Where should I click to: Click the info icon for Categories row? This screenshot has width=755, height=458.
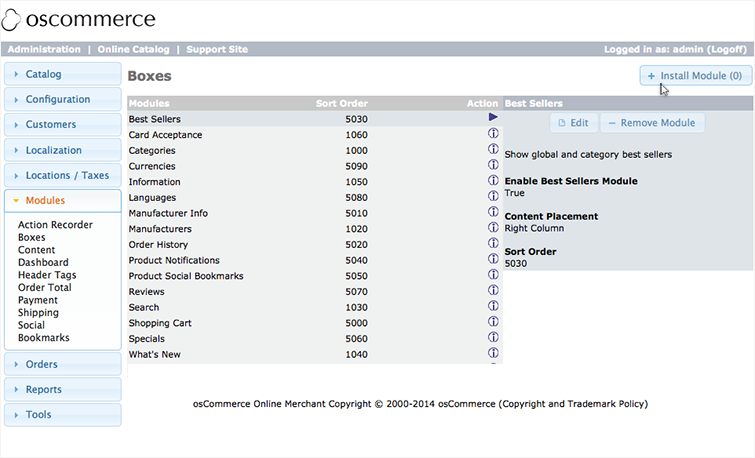pyautogui.click(x=493, y=149)
